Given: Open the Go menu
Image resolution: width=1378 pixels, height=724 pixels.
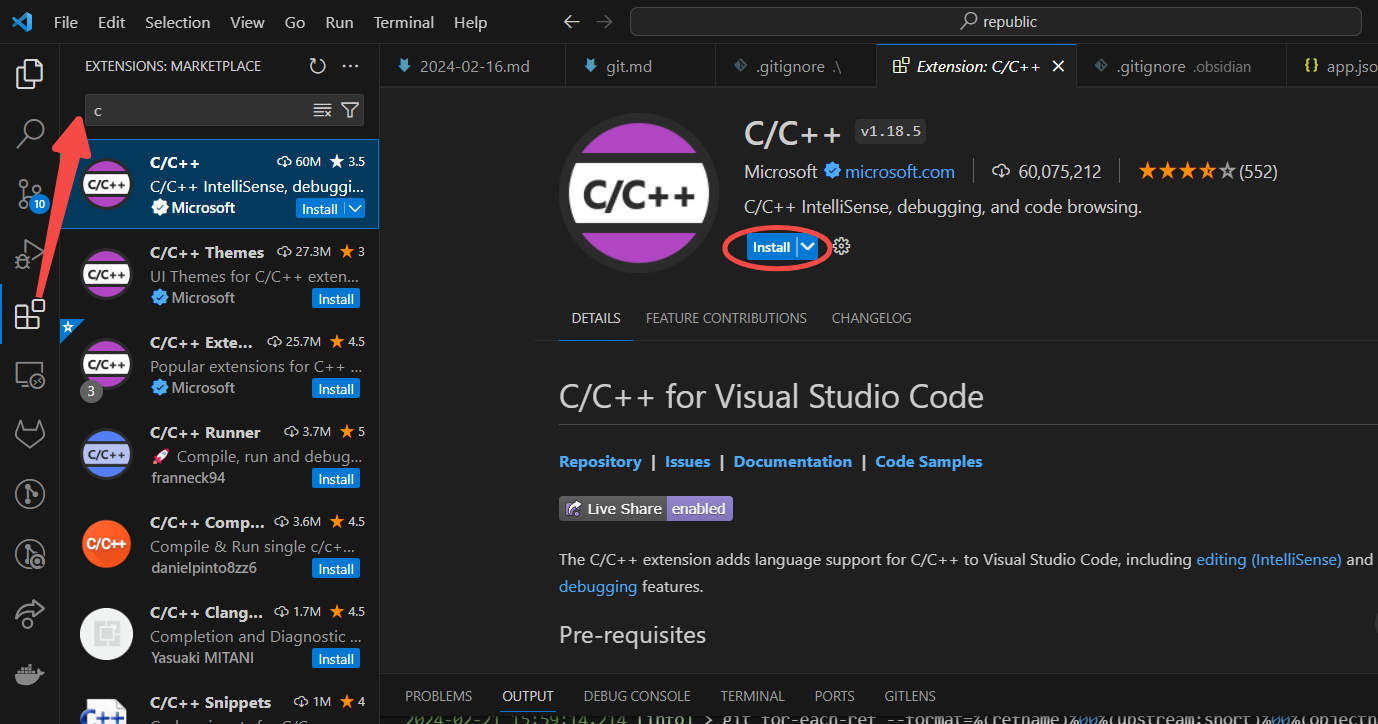Looking at the screenshot, I should (295, 22).
